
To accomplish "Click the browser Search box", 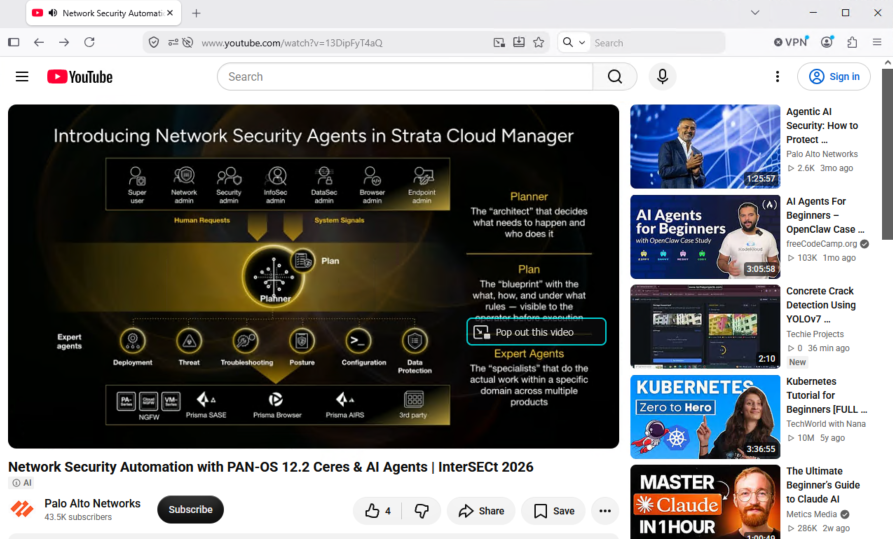I will [x=656, y=43].
